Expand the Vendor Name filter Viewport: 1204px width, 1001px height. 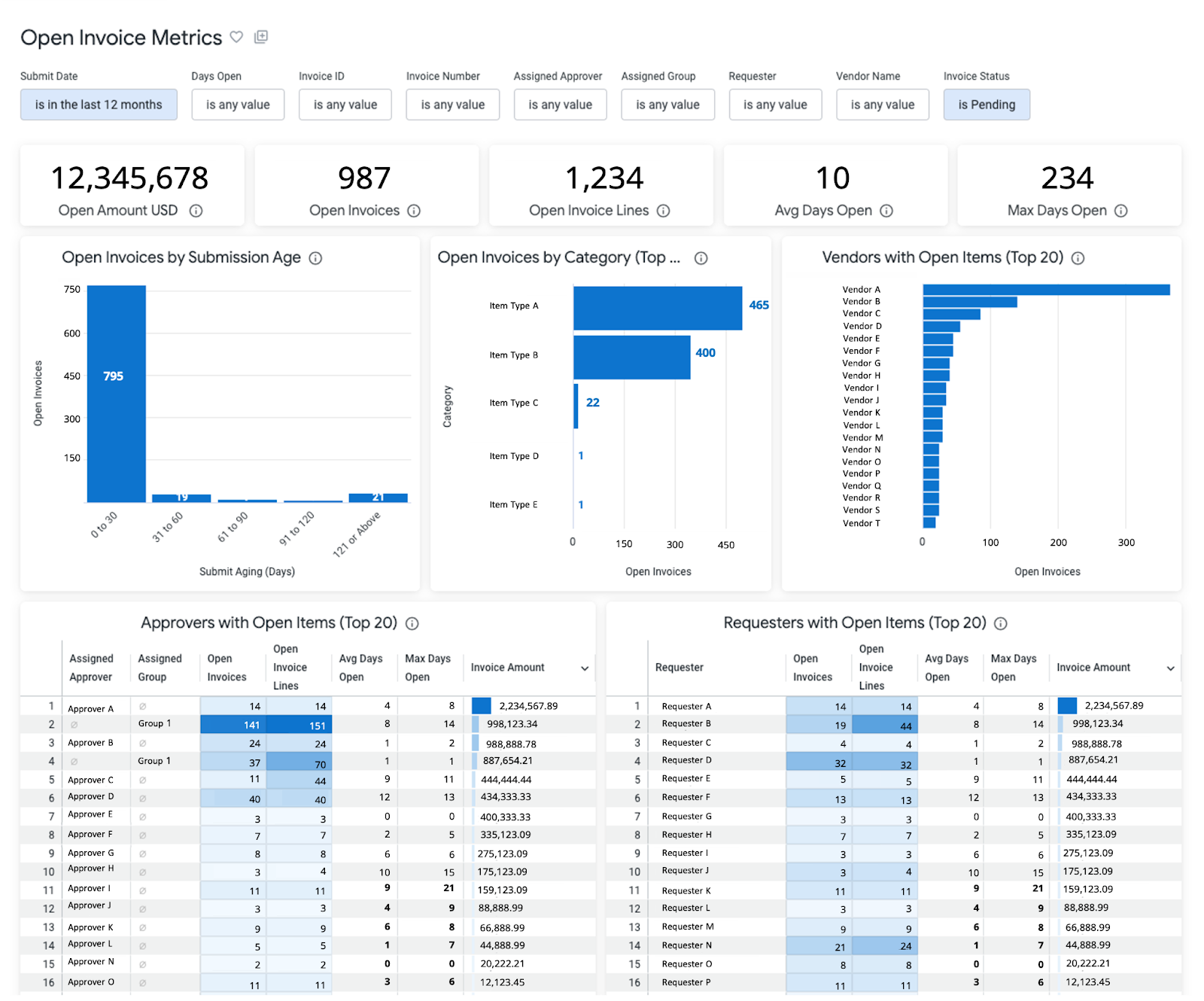pyautogui.click(x=882, y=105)
